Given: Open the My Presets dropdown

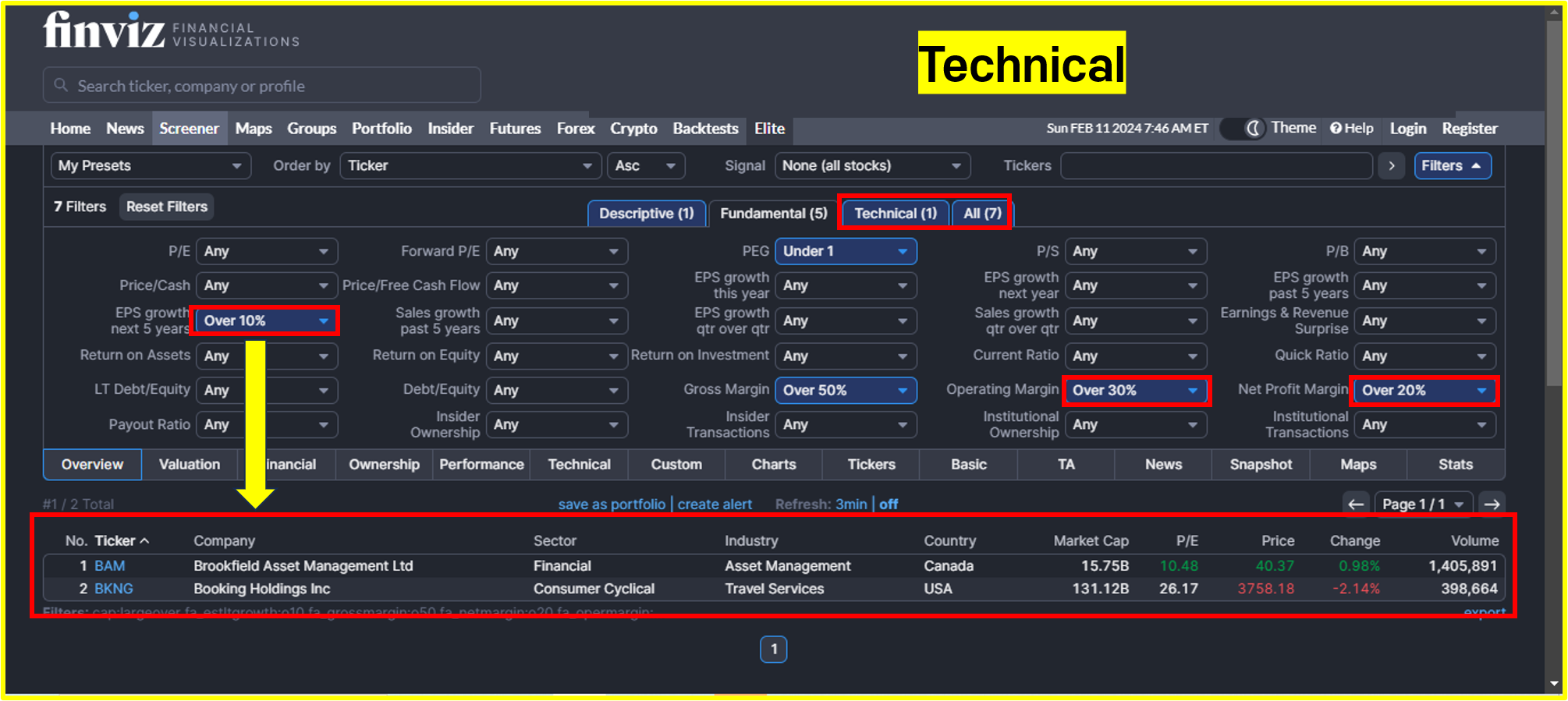Looking at the screenshot, I should [x=151, y=166].
